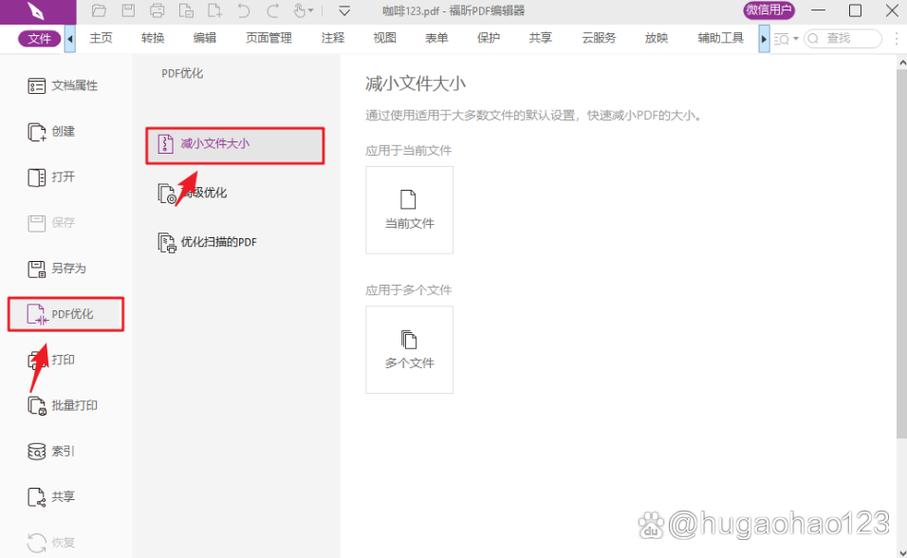Open 文档属性 in the file sidebar
This screenshot has height=558, width=907.
coord(63,86)
